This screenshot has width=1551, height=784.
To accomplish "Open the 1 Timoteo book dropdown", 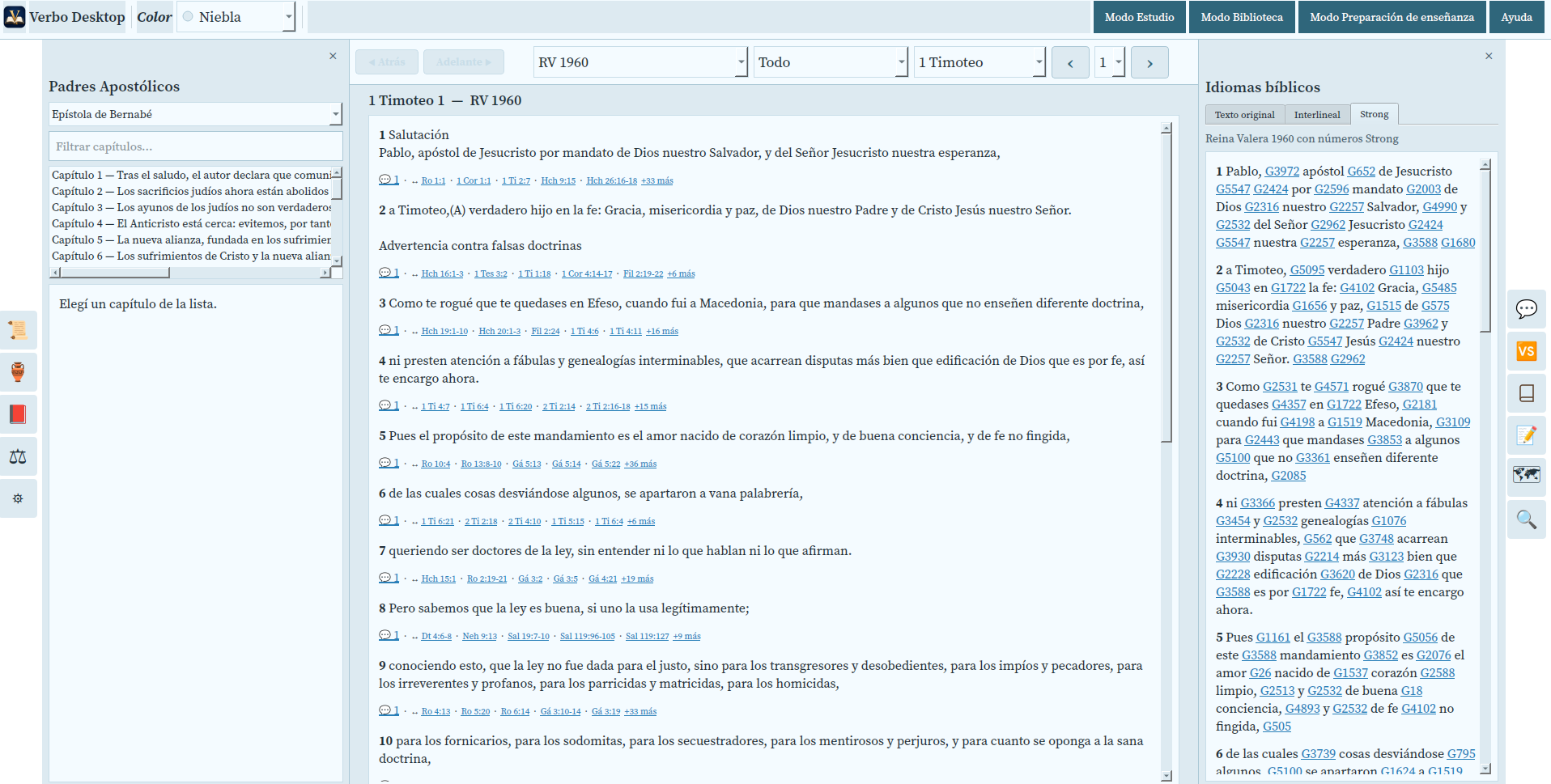I will (979, 62).
